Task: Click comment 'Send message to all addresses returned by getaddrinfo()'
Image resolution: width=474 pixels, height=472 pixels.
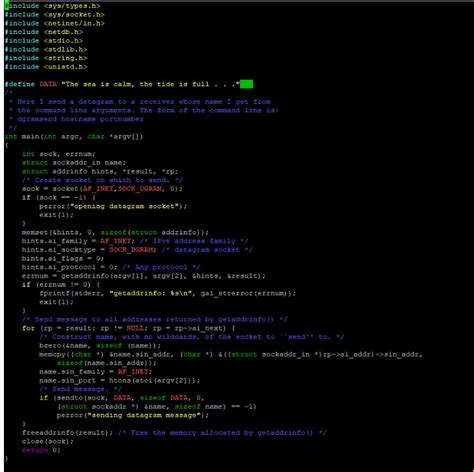Action: pyautogui.click(x=154, y=319)
